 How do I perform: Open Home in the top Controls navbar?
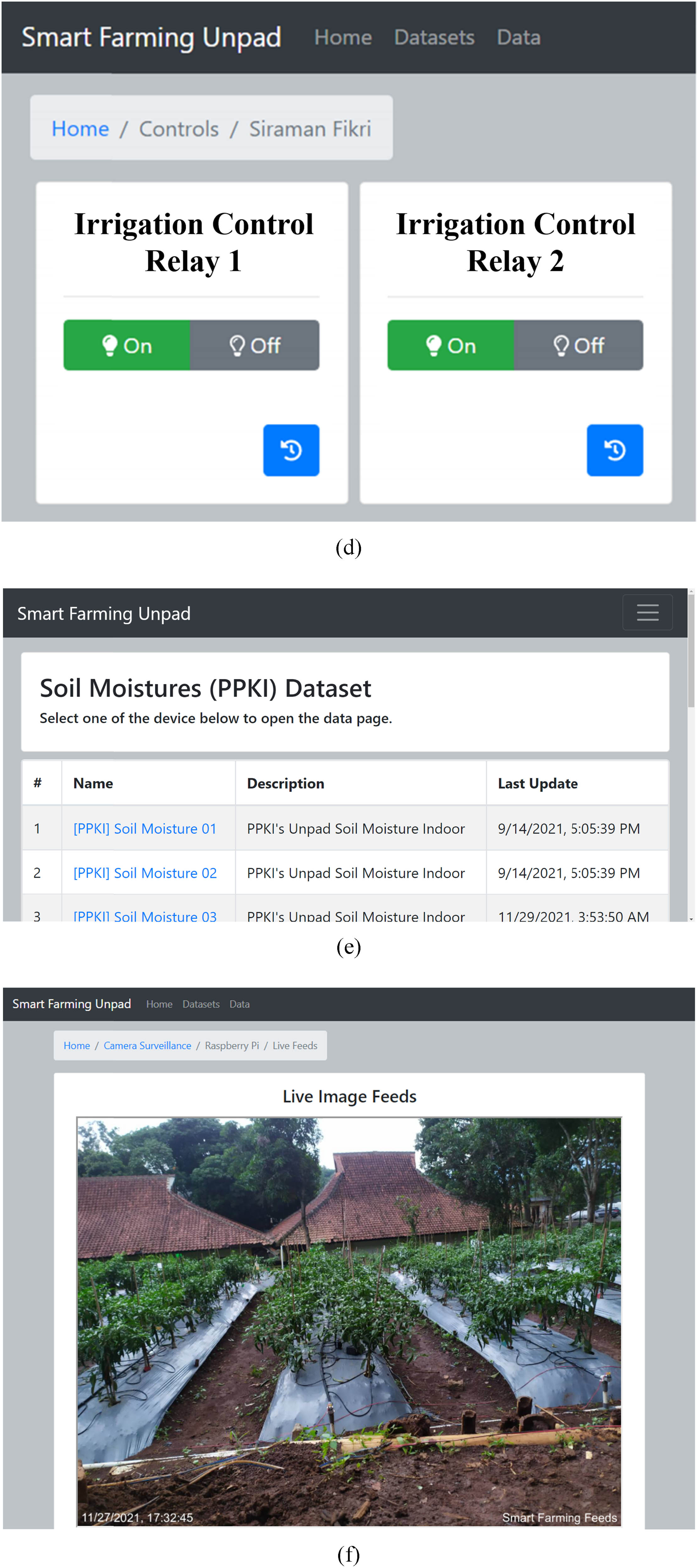[343, 38]
